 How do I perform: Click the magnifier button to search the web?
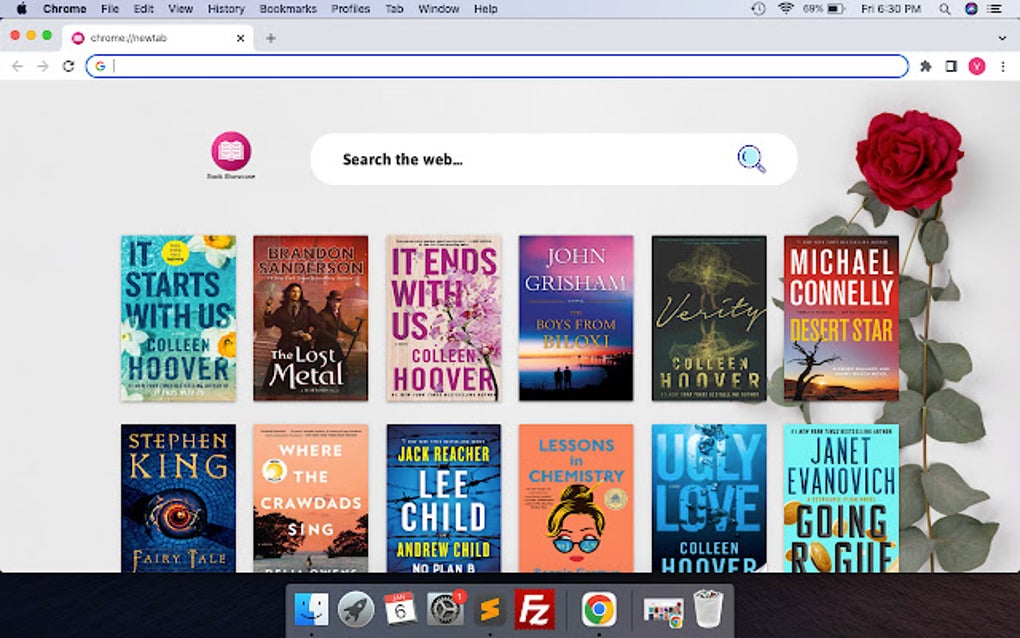[749, 158]
